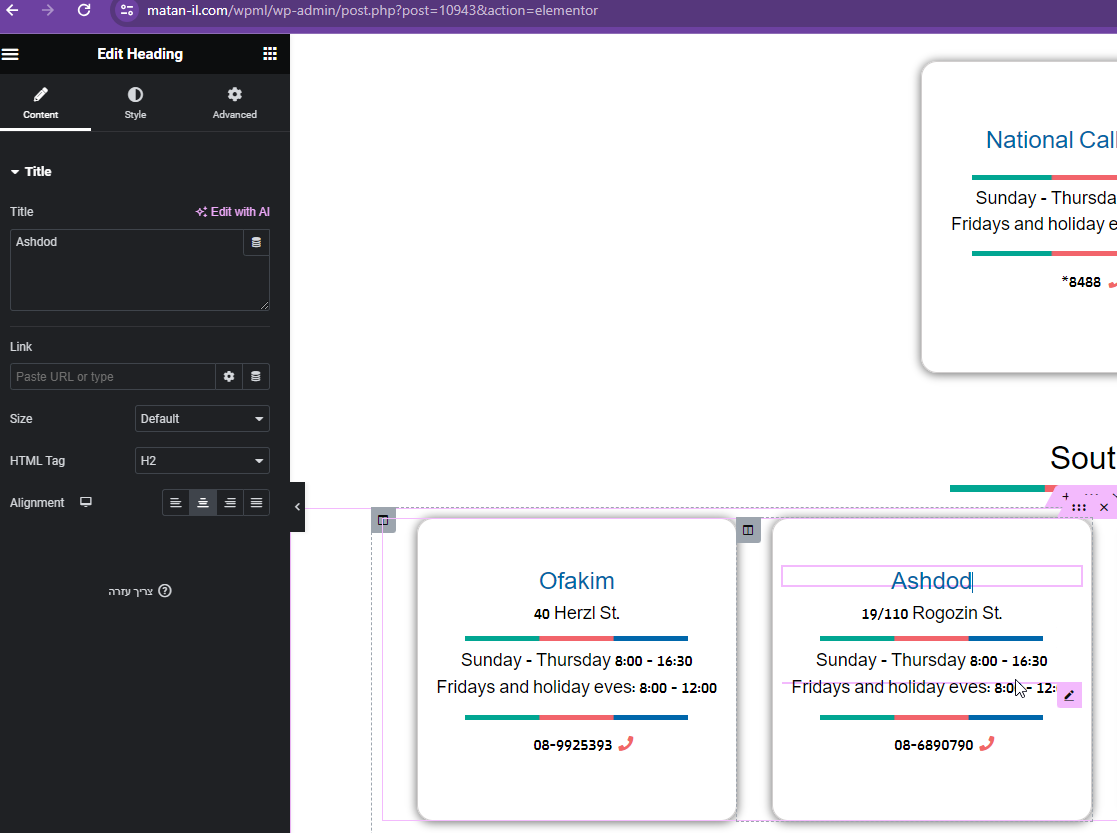The image size is (1117, 833).
Task: Set alignment to center
Action: click(202, 503)
